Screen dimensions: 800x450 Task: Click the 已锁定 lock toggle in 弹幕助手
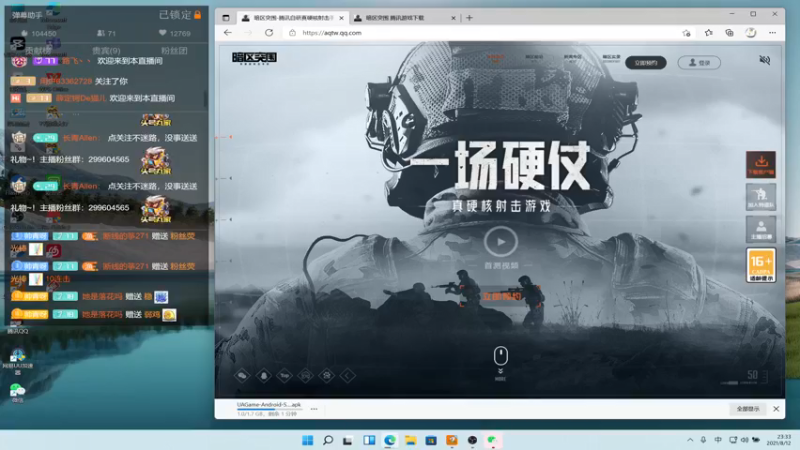click(x=180, y=15)
